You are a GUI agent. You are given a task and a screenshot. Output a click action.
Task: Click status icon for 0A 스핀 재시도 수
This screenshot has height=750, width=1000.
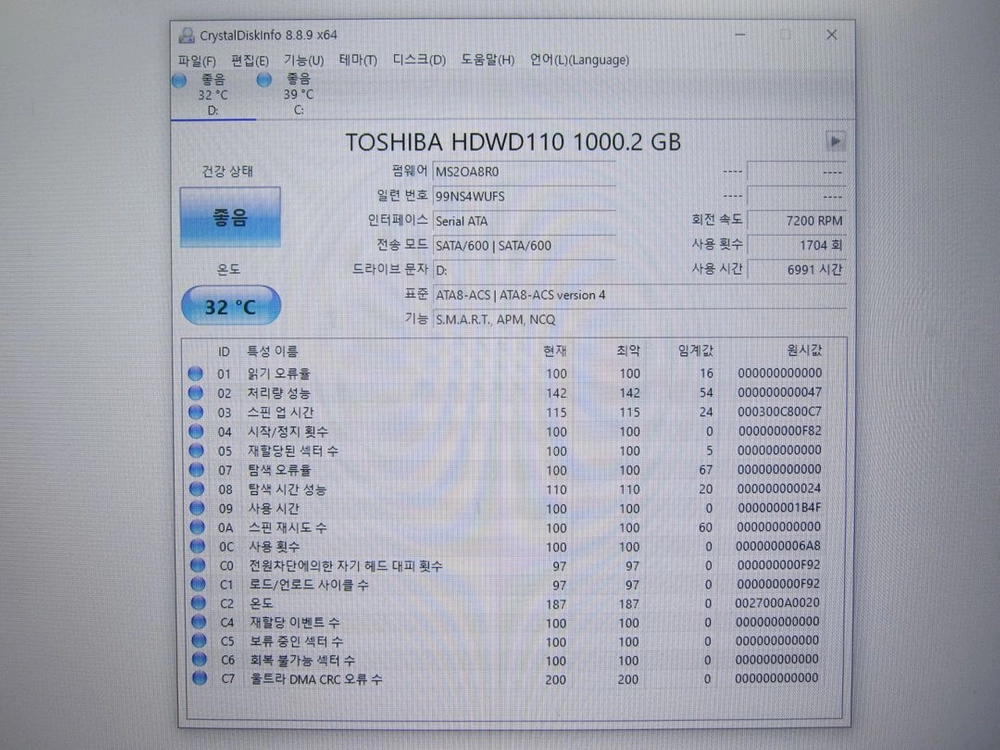click(198, 527)
